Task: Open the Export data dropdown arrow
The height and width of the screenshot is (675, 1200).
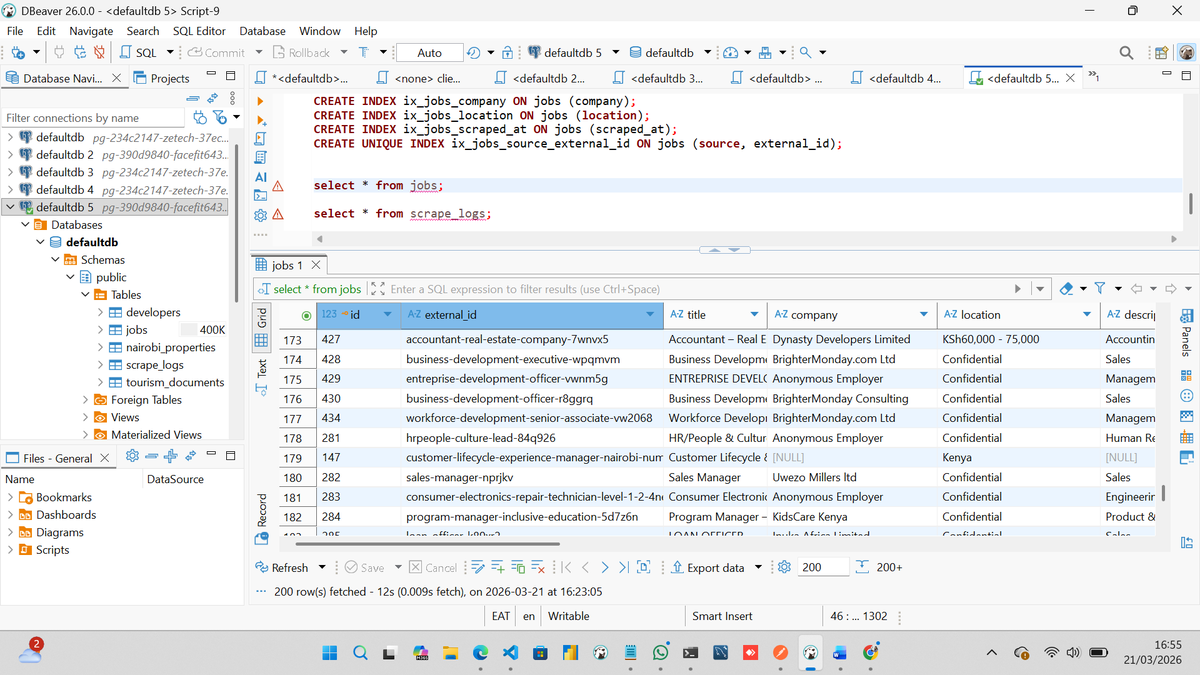Action: 758,567
